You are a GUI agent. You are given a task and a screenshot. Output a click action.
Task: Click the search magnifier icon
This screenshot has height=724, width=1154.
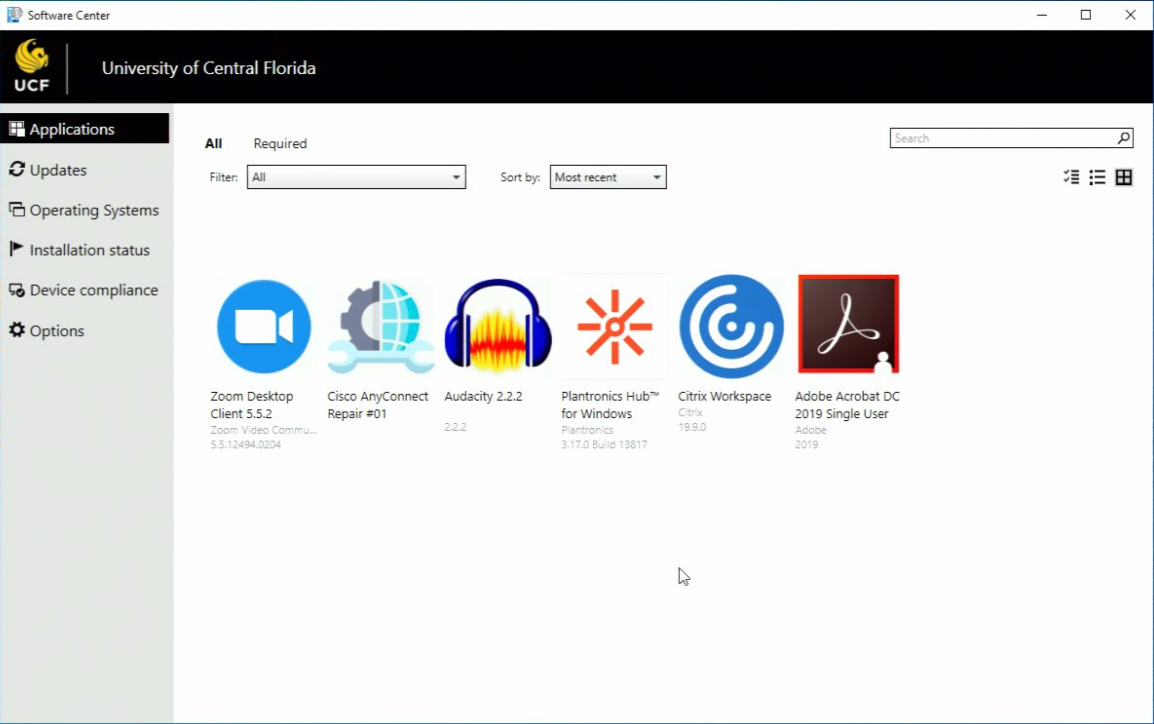[x=1124, y=138]
